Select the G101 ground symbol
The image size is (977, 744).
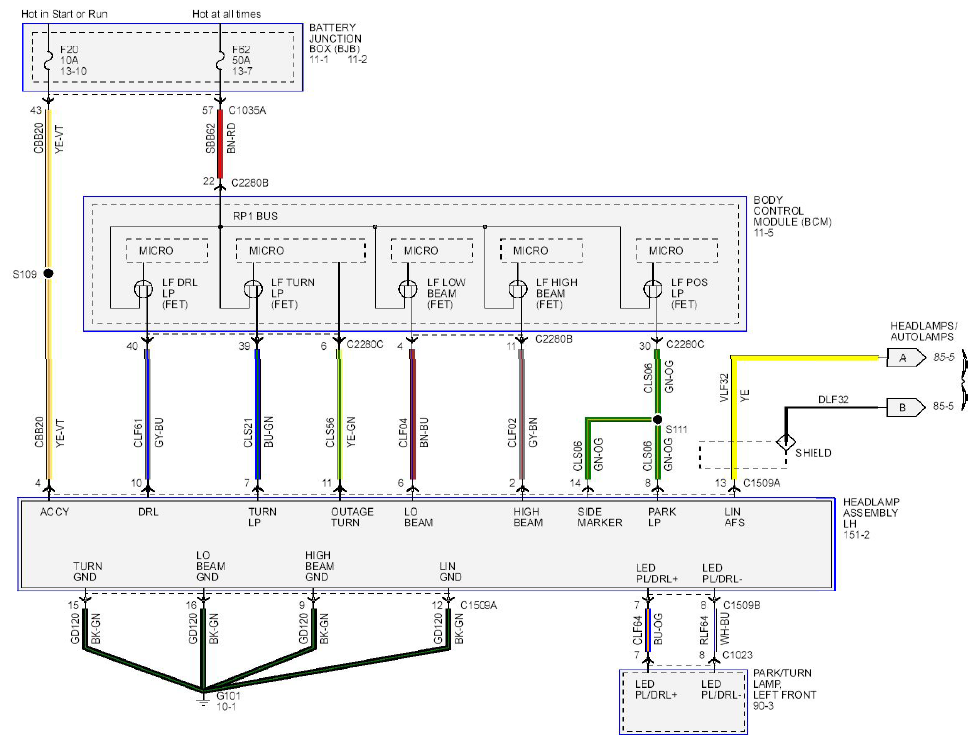pos(203,698)
